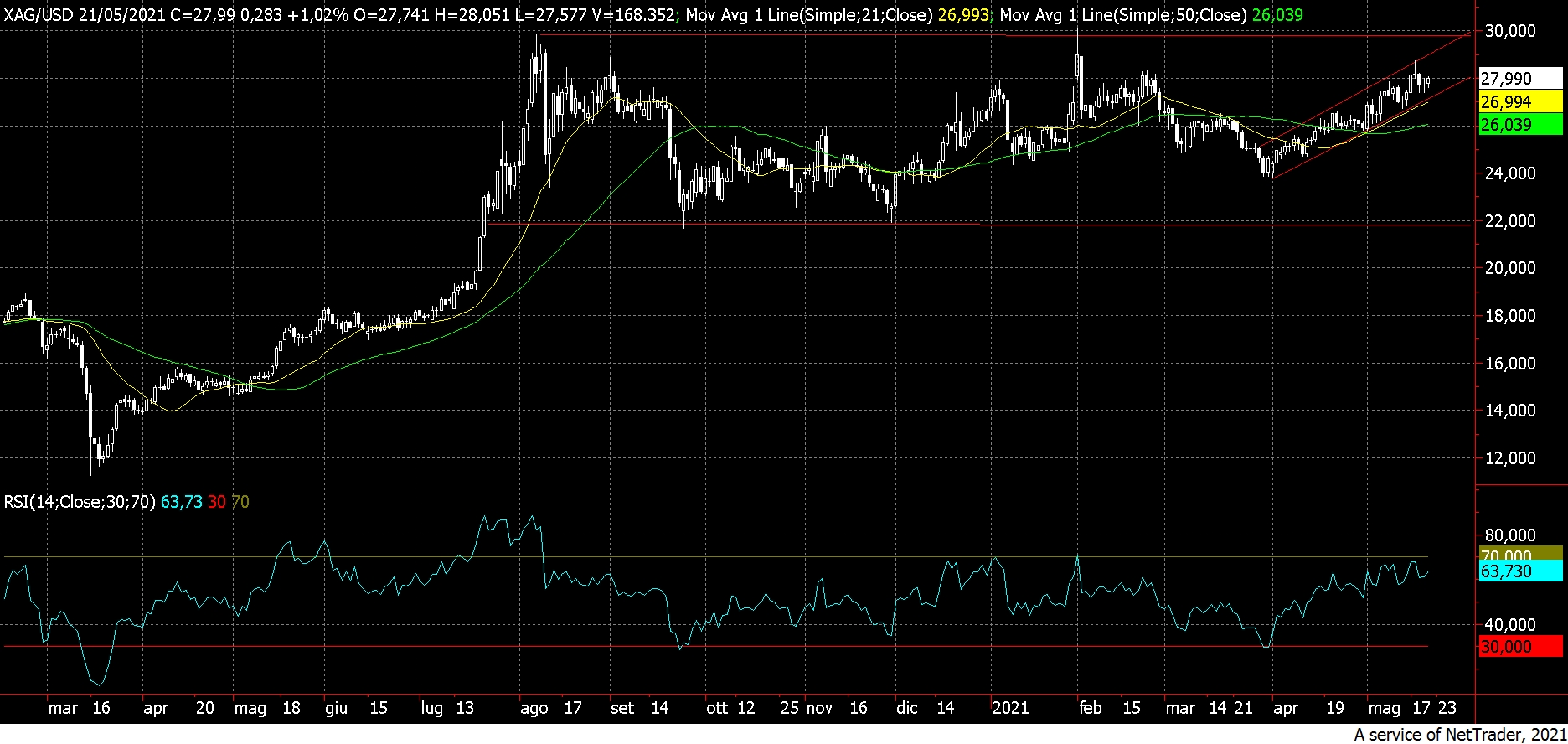Image resolution: width=1568 pixels, height=744 pixels.
Task: Click the 'giu' date axis label
Action: [336, 709]
